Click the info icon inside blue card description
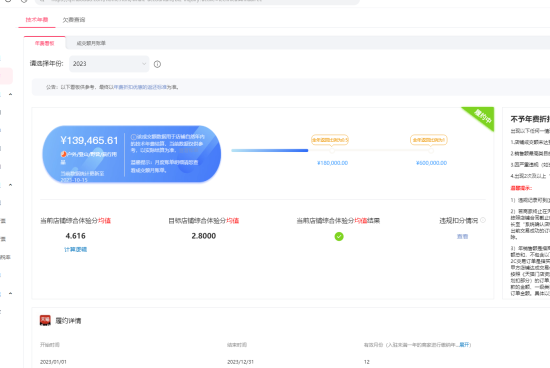 coord(134,137)
